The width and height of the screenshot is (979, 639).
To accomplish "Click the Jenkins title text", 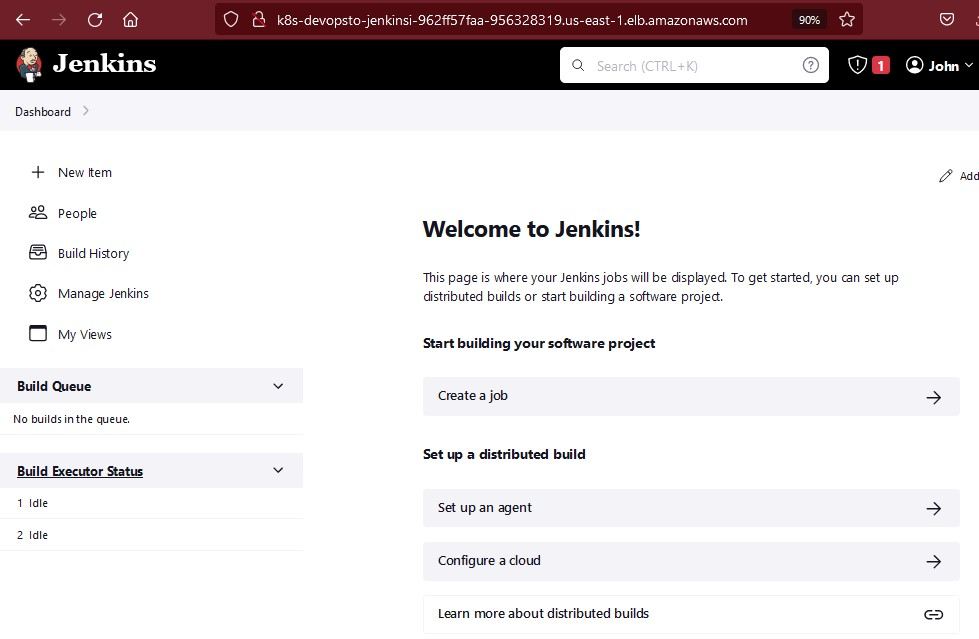I will point(104,64).
